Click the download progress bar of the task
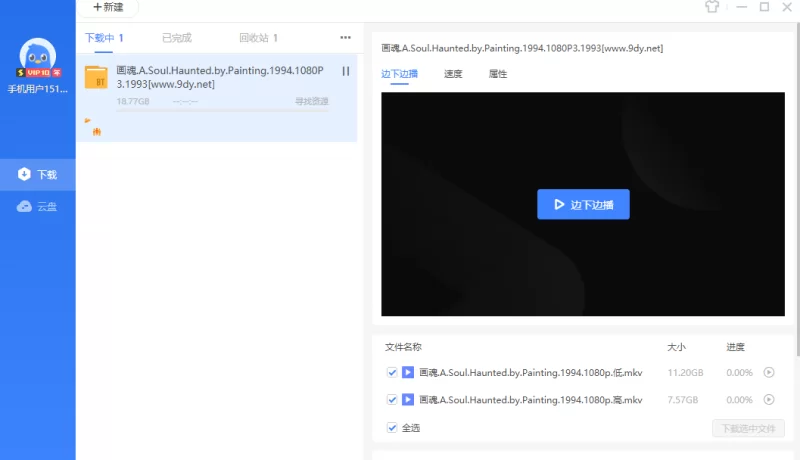This screenshot has height=460, width=800. (x=218, y=110)
